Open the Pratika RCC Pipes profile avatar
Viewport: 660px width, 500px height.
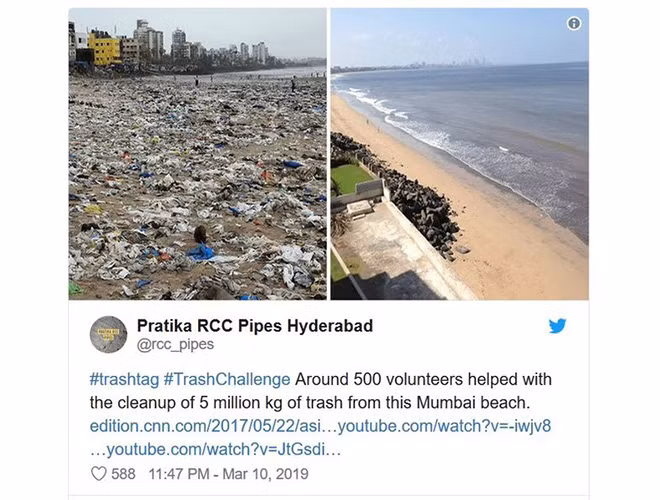coord(109,335)
